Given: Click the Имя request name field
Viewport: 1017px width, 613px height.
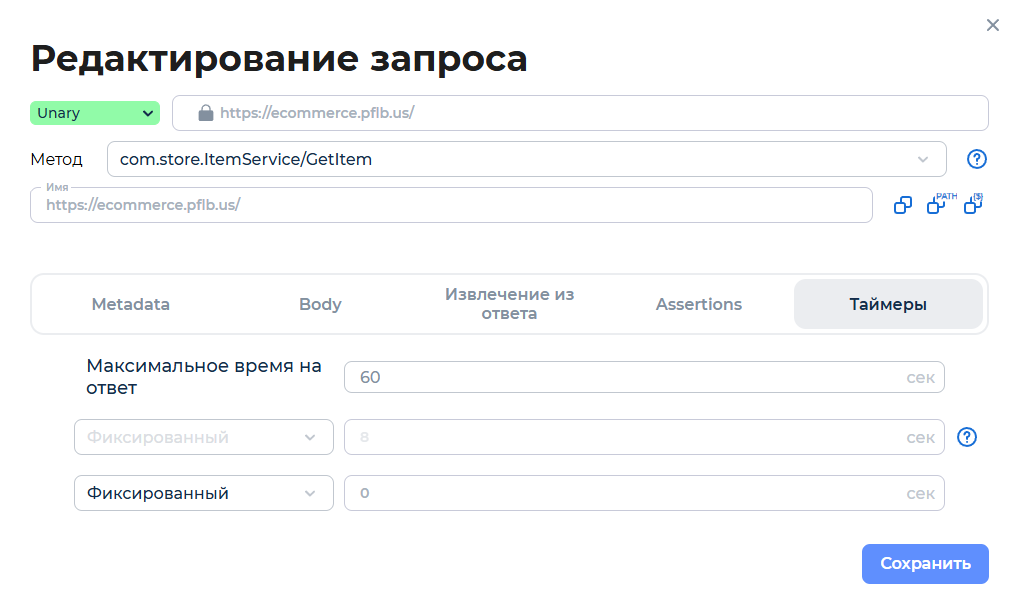Looking at the screenshot, I should coord(450,205).
